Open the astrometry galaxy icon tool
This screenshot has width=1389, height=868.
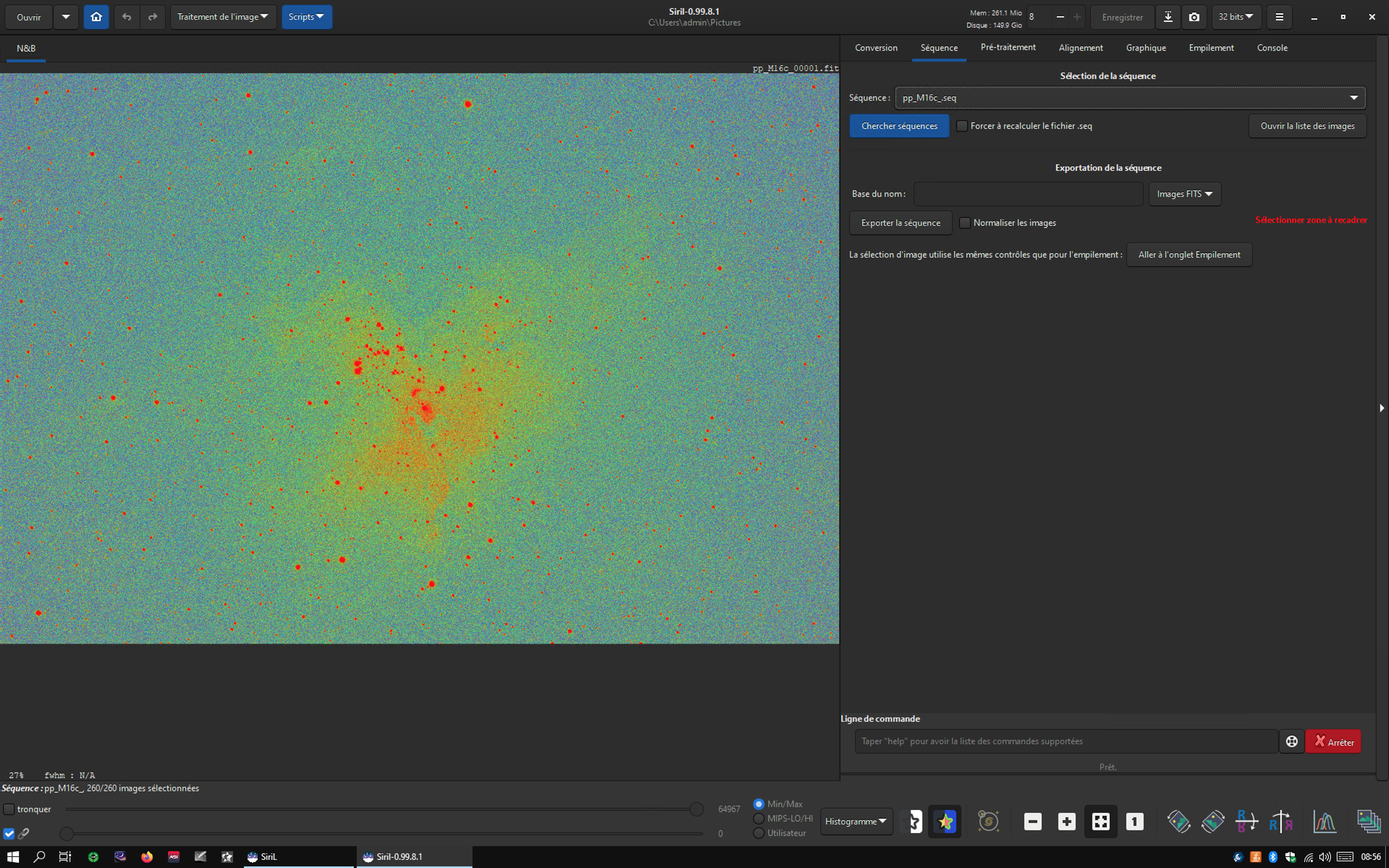click(x=988, y=821)
